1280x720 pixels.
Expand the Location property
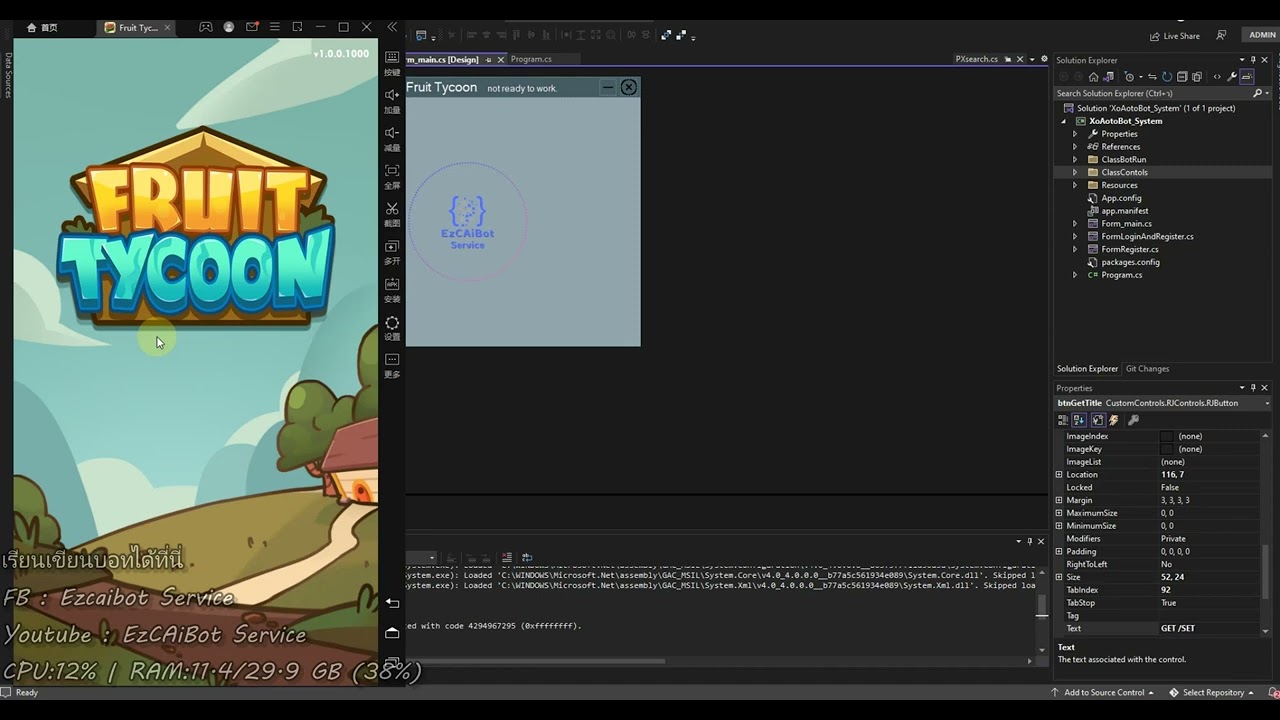click(1059, 475)
